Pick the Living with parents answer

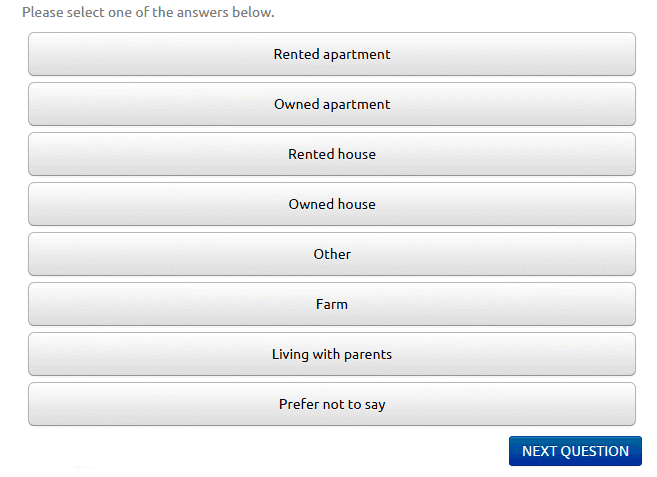(x=332, y=354)
